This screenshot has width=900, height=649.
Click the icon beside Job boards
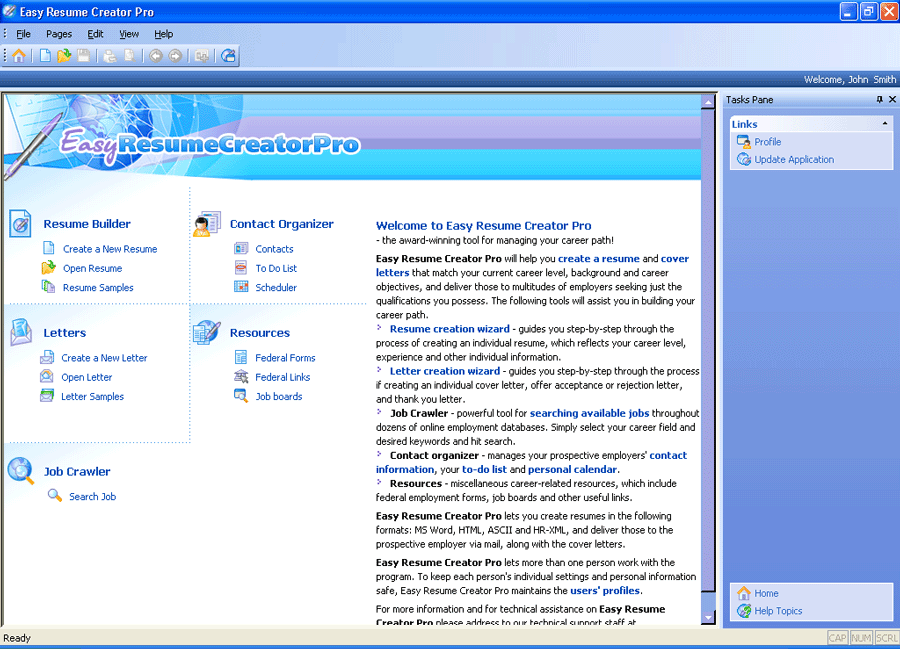click(240, 395)
